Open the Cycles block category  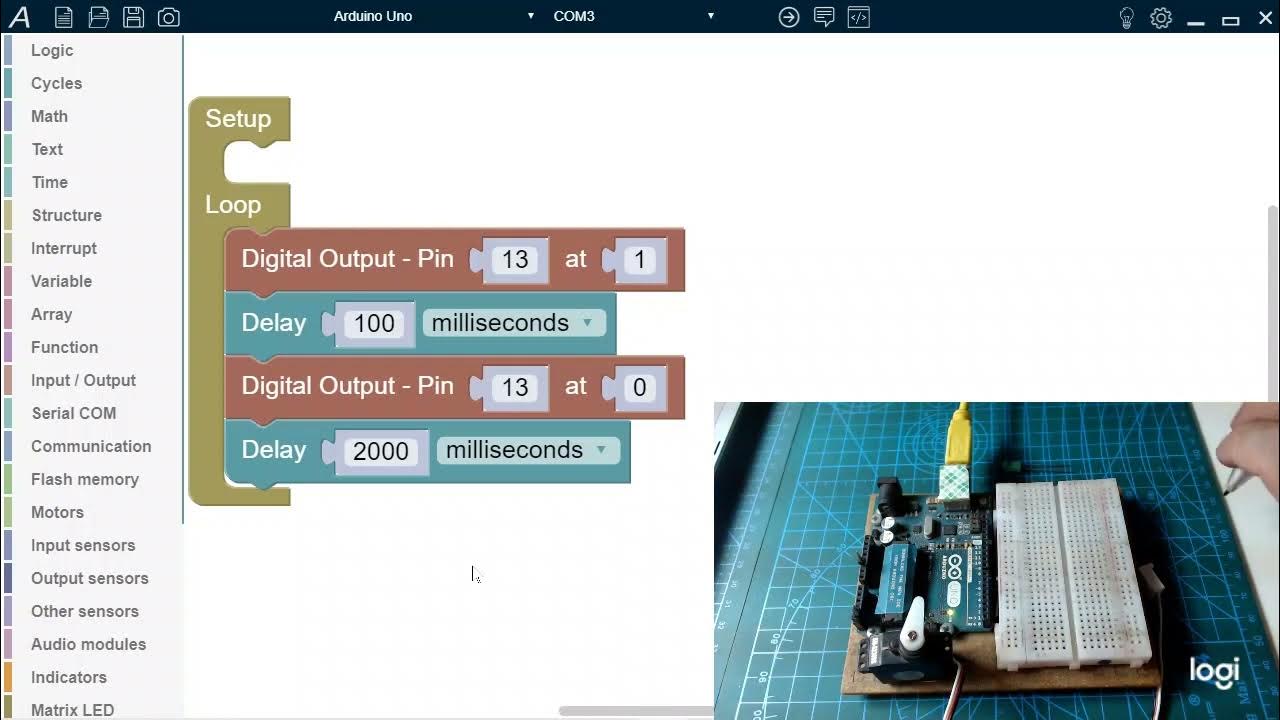(x=56, y=83)
